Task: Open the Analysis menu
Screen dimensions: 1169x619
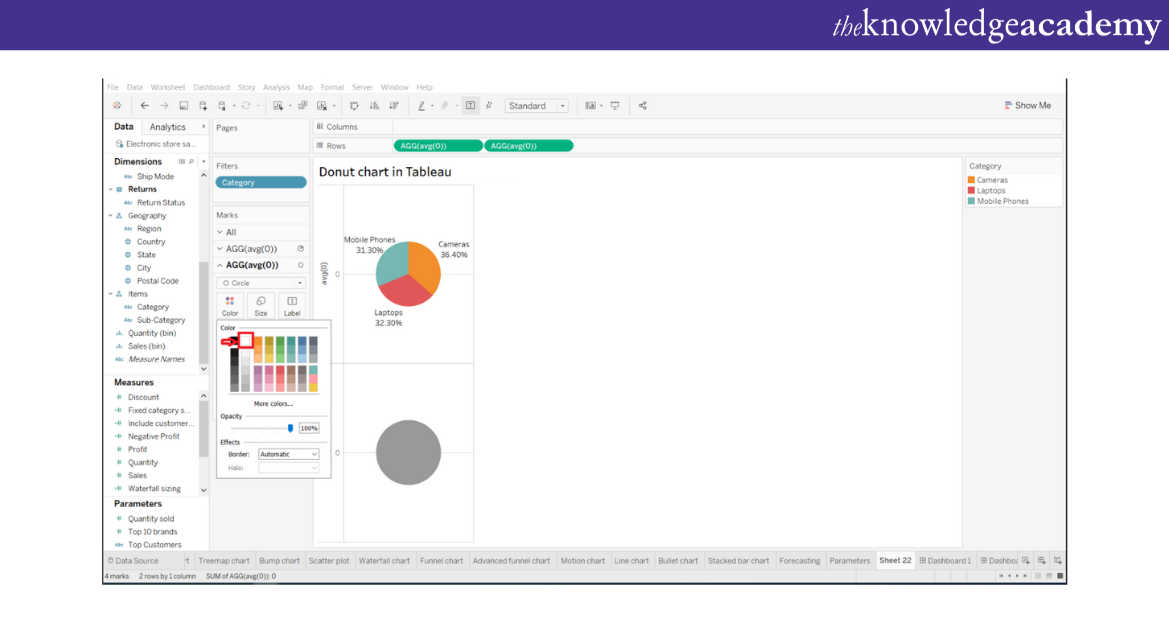Action: point(276,87)
